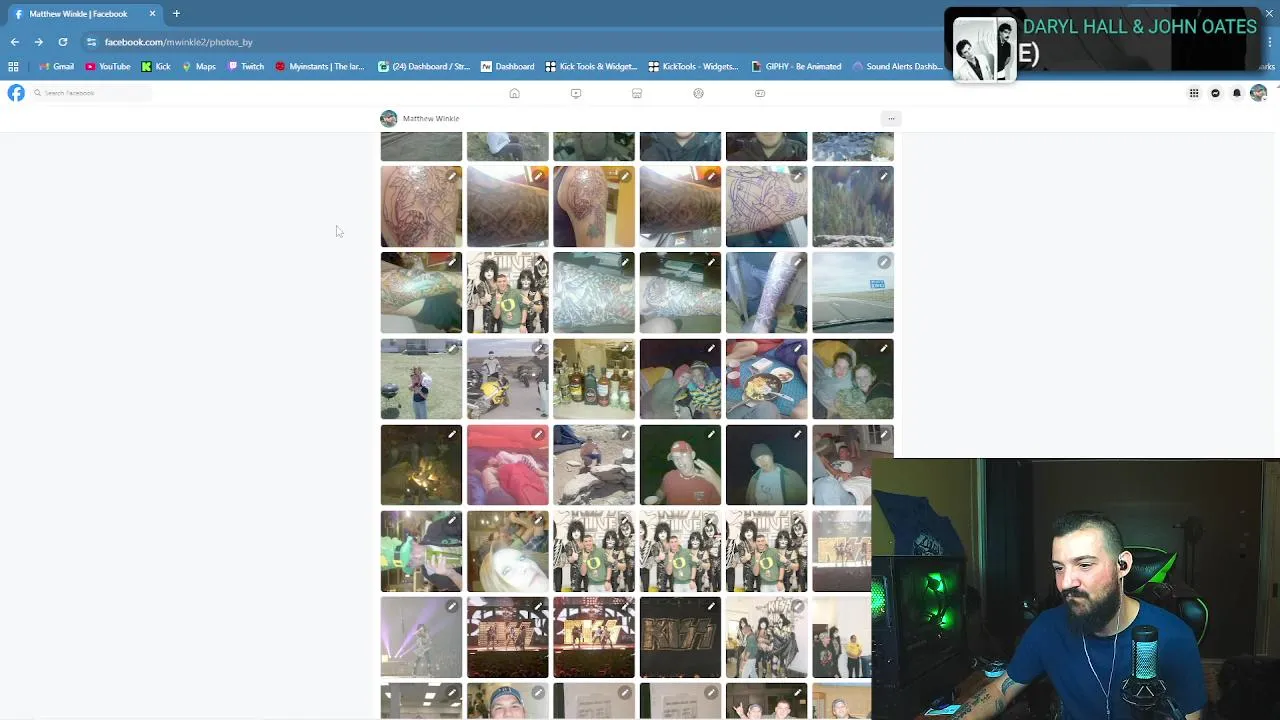Open site information icon in address bar
This screenshot has height=720, width=1280.
(x=91, y=42)
